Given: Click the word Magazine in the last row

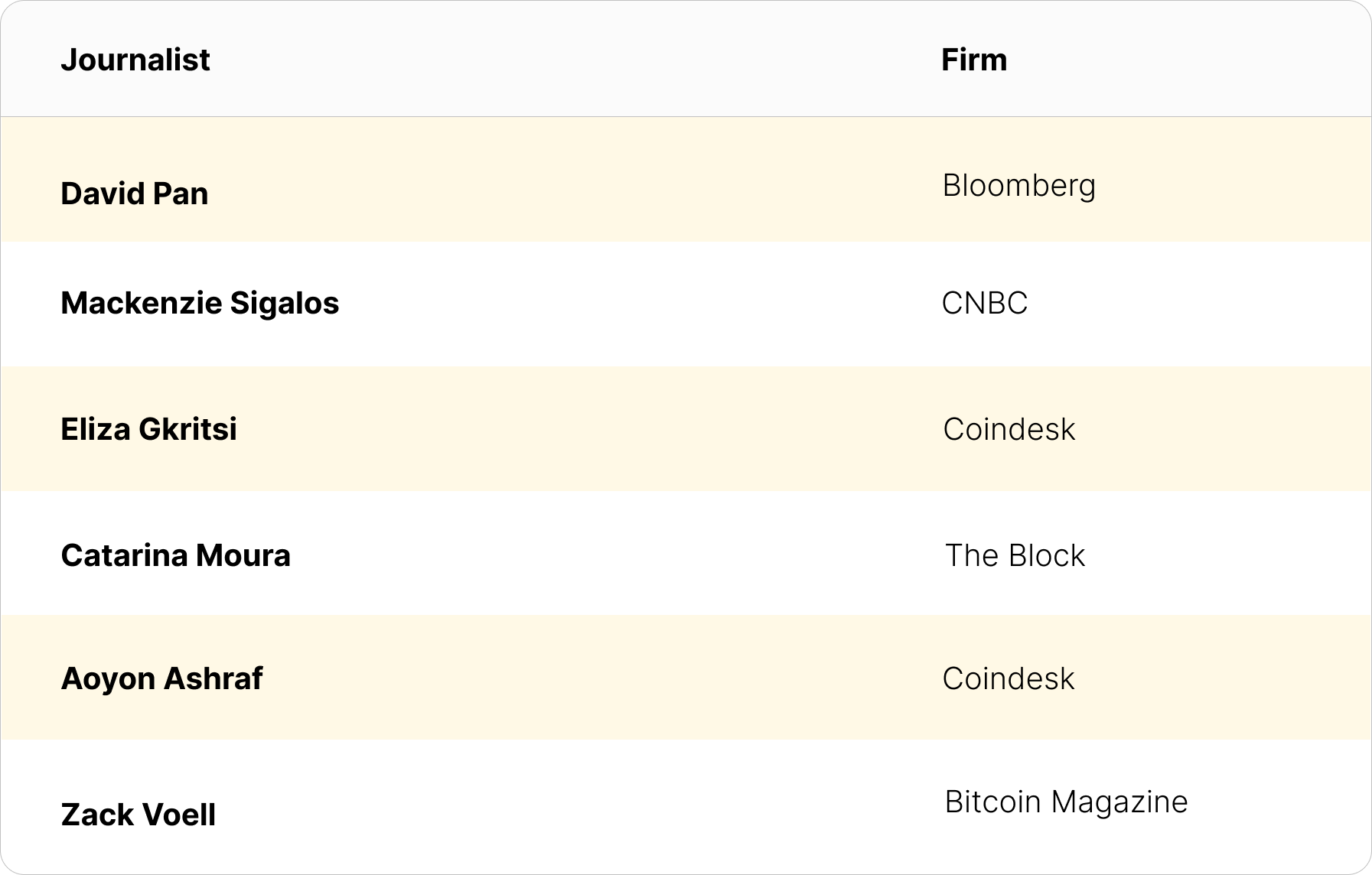Looking at the screenshot, I should (x=1119, y=803).
